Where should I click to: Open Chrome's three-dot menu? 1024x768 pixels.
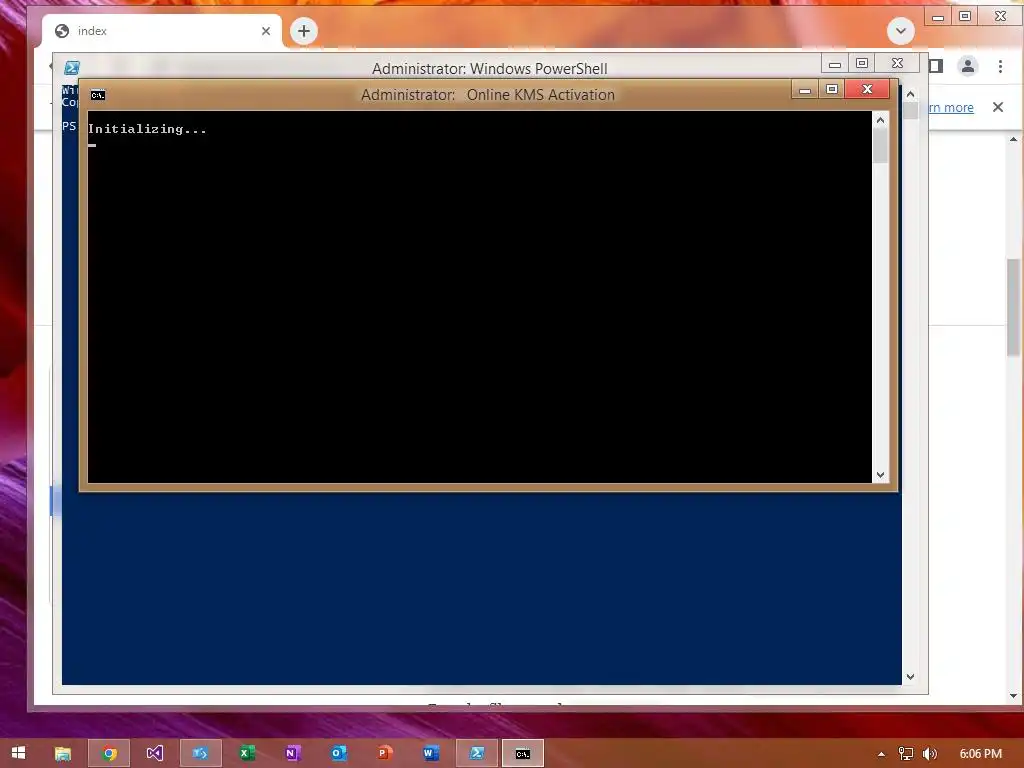(1000, 66)
